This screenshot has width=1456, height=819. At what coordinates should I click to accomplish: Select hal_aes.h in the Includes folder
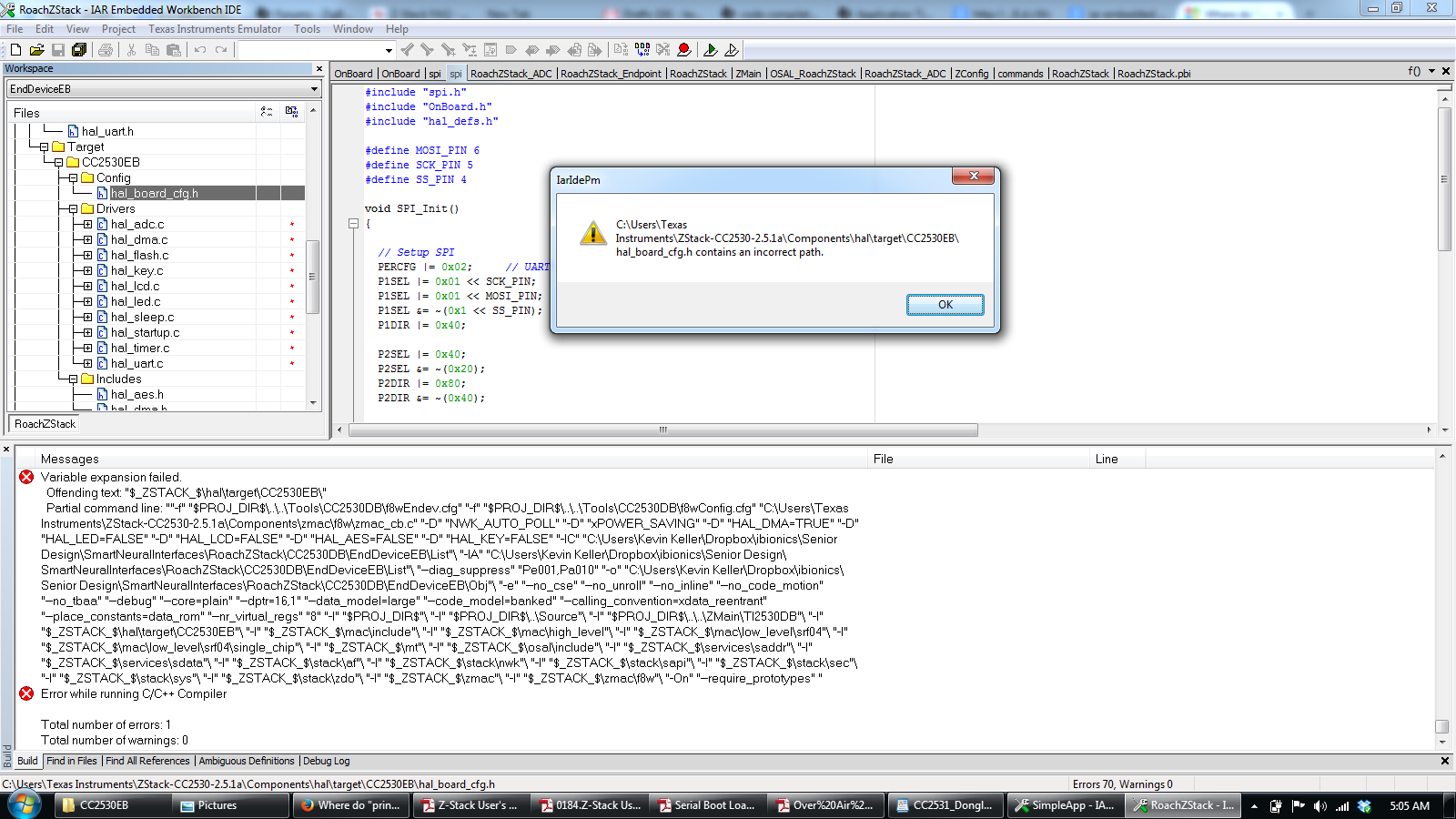coord(137,394)
